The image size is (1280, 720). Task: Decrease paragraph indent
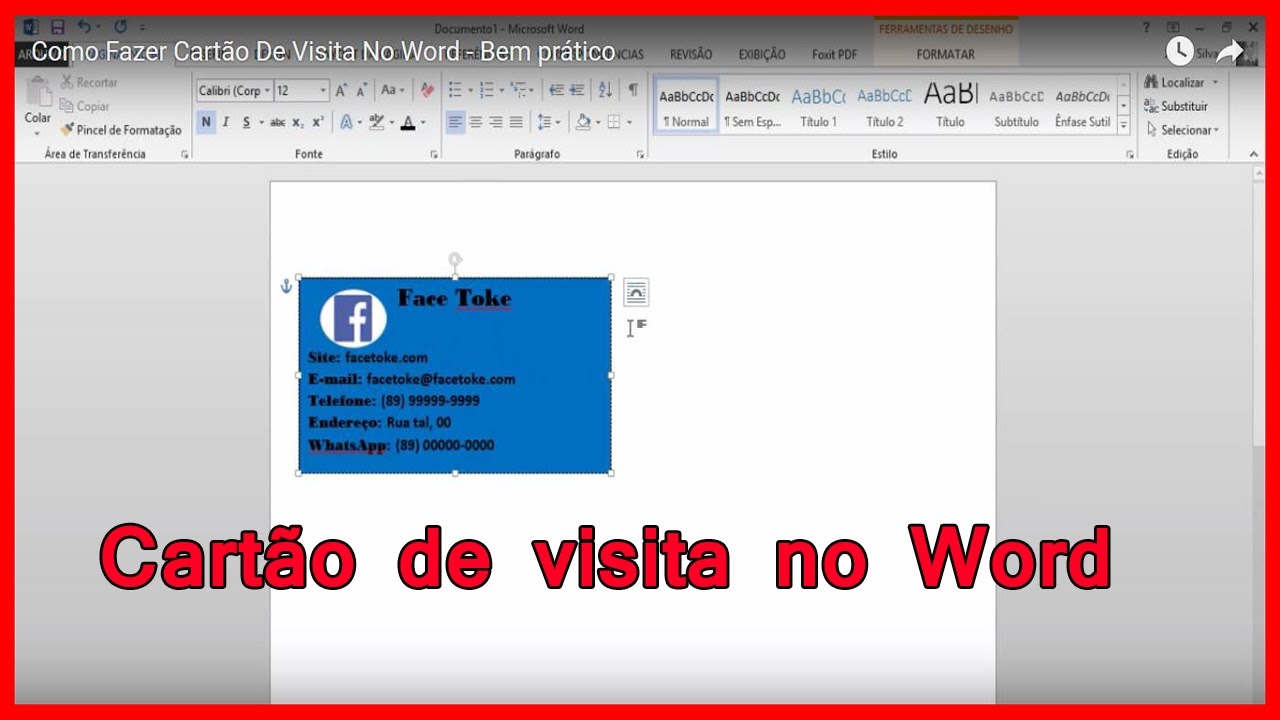pyautogui.click(x=557, y=90)
